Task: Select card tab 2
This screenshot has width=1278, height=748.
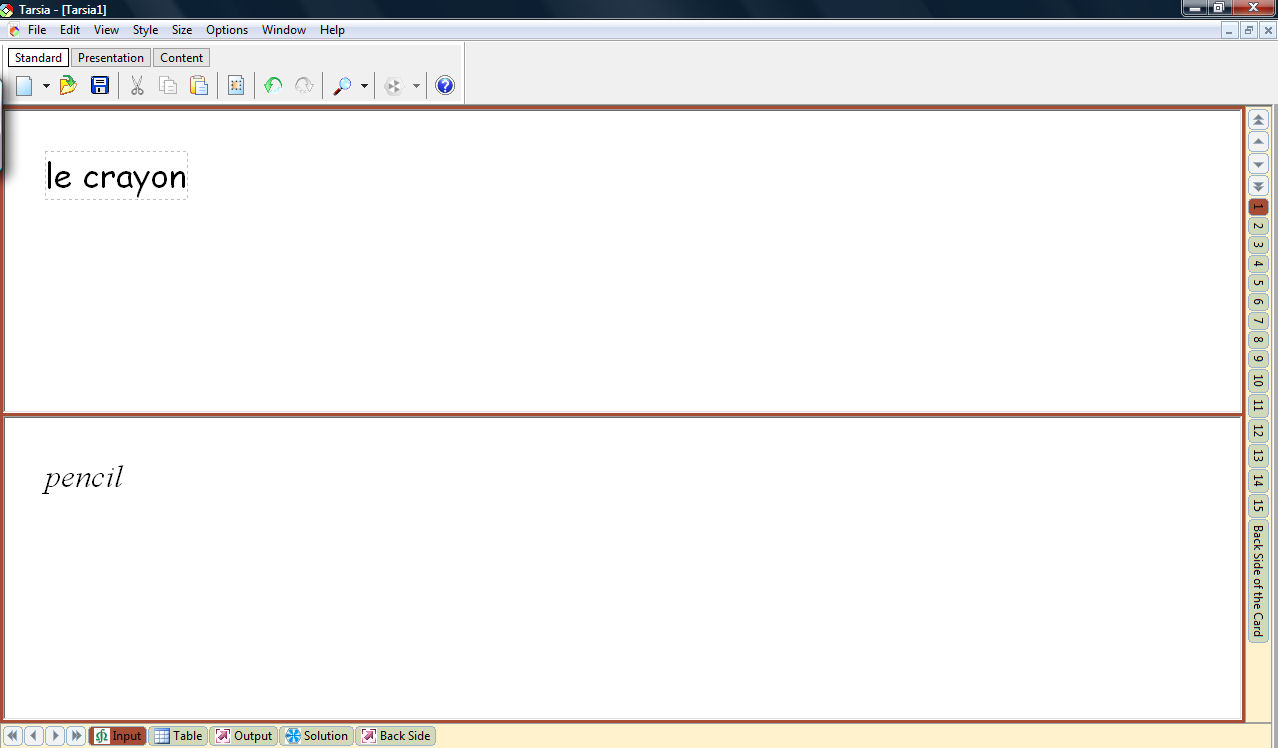Action: pos(1259,226)
